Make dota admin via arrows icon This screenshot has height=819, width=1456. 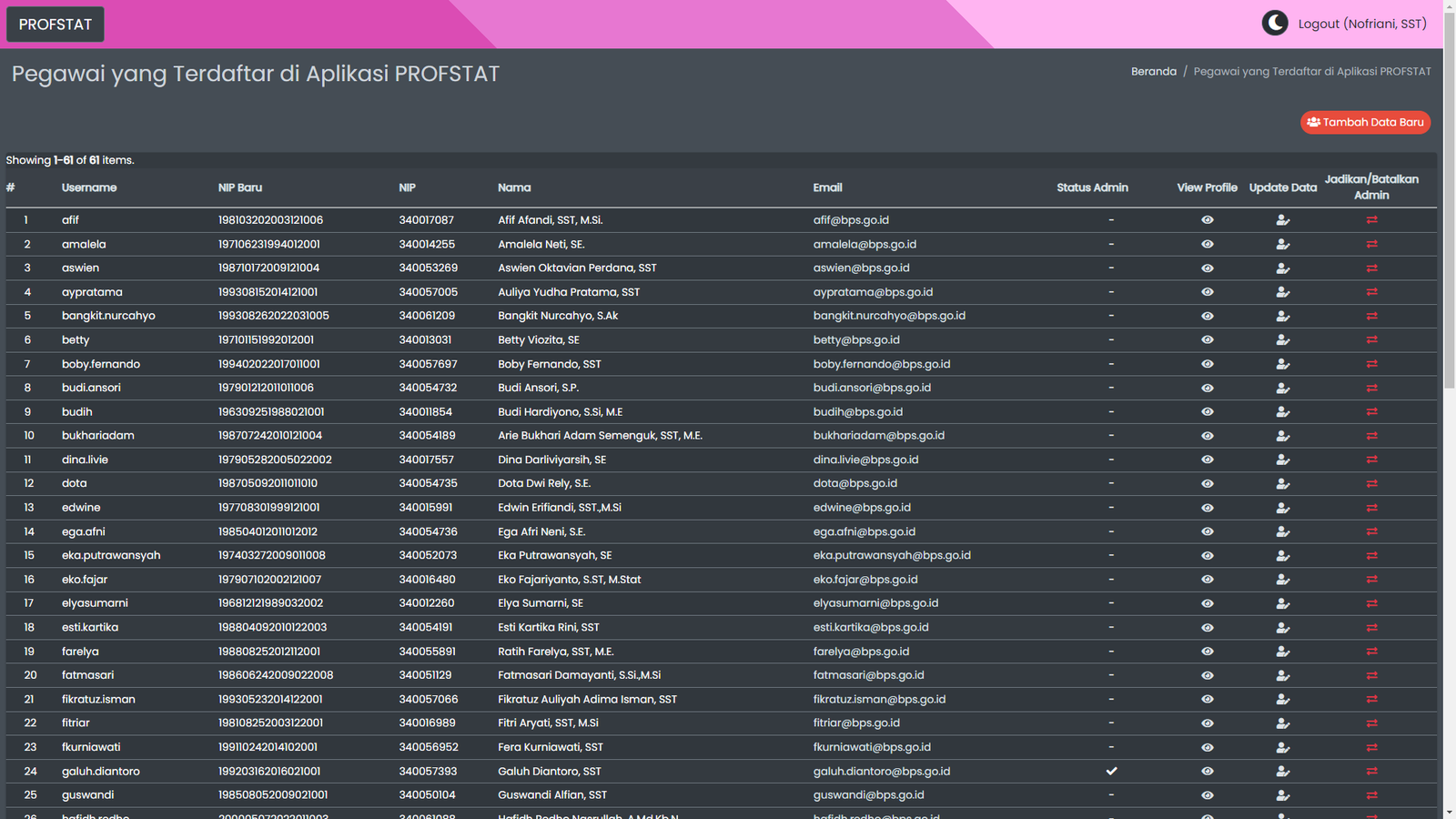[x=1371, y=483]
